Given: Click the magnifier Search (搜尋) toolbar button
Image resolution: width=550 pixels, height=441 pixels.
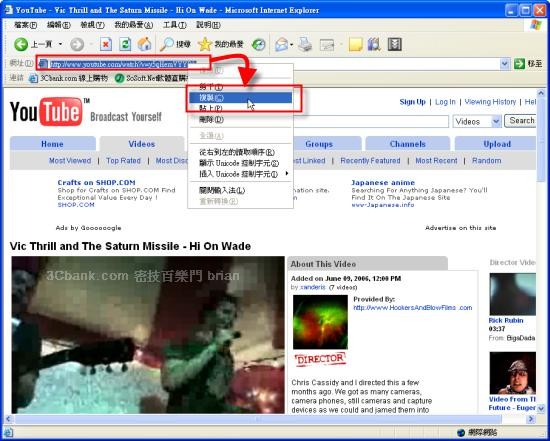Looking at the screenshot, I should pos(175,44).
